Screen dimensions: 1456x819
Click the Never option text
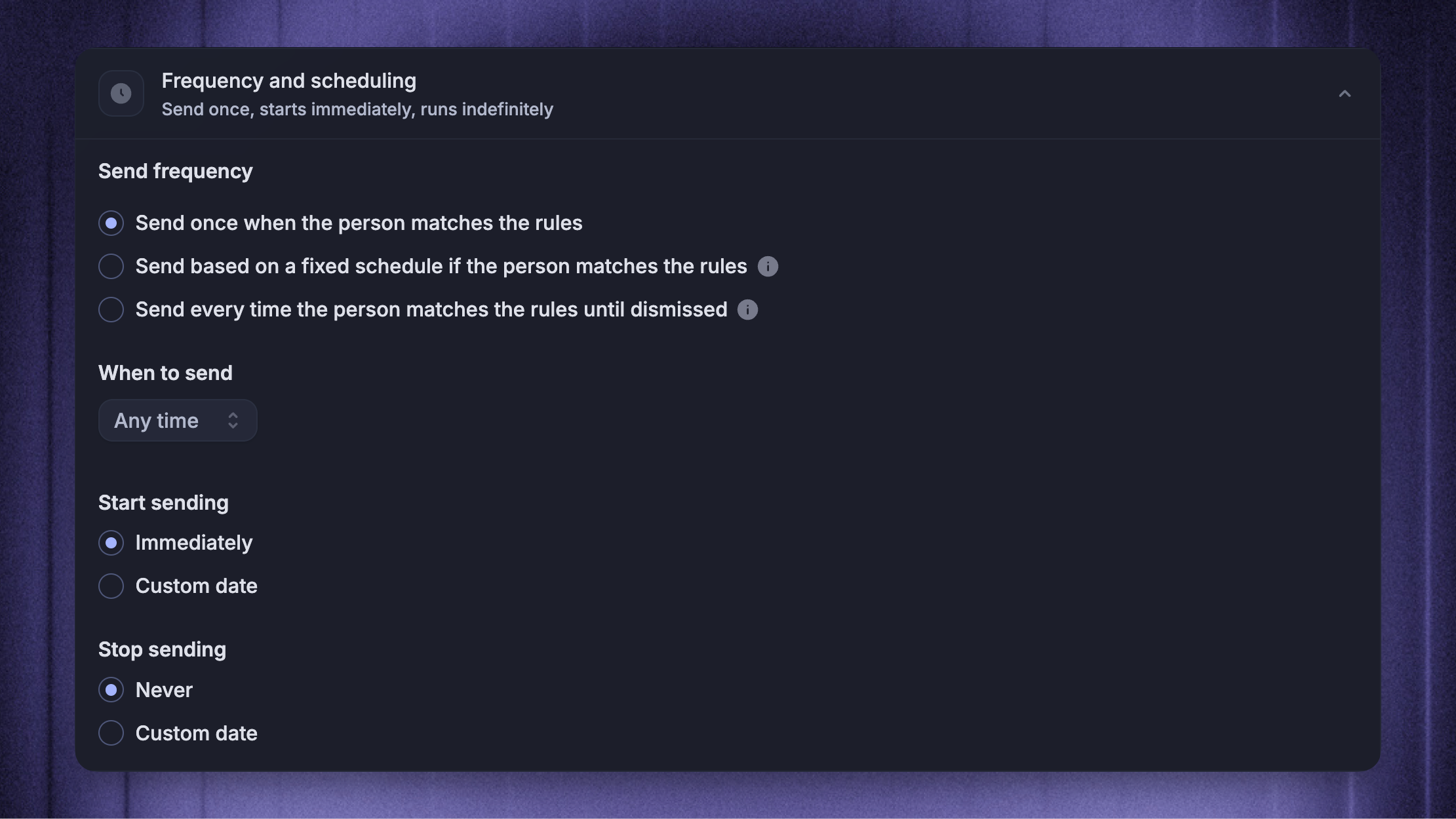(x=164, y=690)
